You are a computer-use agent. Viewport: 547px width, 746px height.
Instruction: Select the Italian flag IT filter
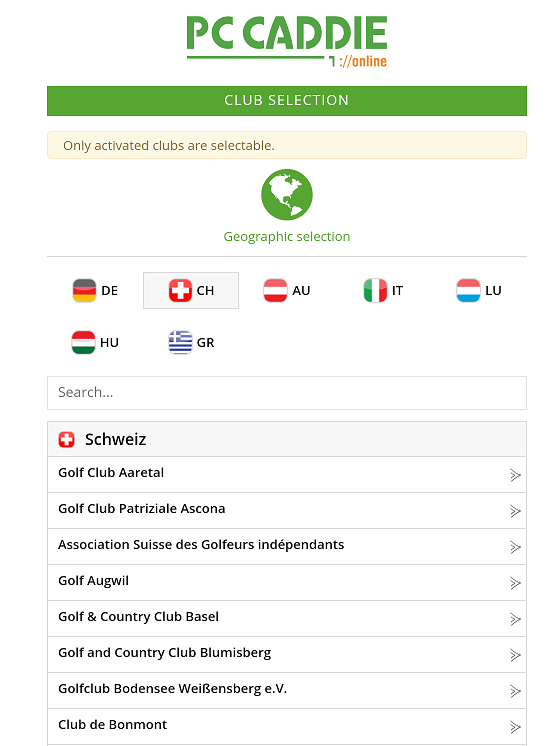coord(383,291)
